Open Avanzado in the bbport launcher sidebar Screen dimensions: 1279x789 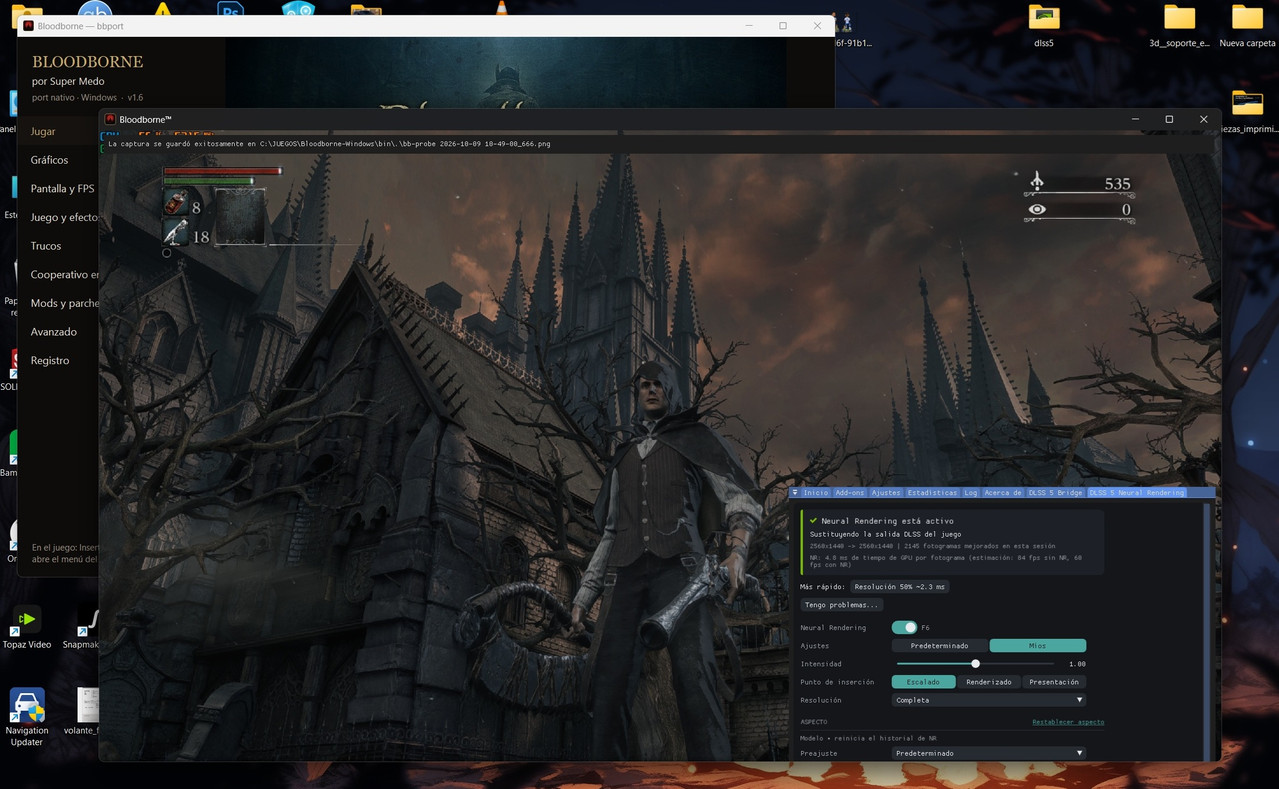pyautogui.click(x=54, y=332)
